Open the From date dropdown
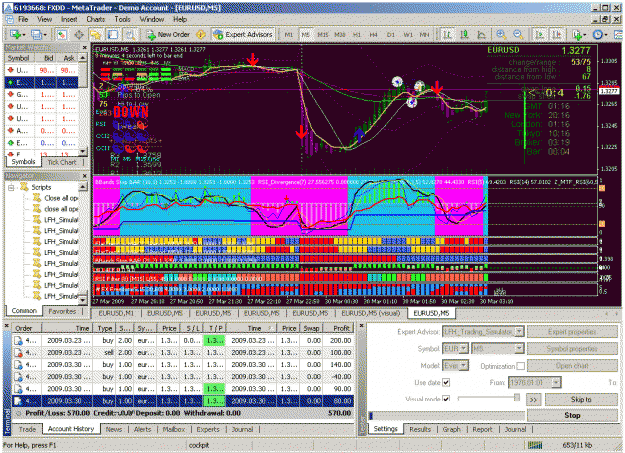Viewport: 625px width, 453px height. coord(556,383)
